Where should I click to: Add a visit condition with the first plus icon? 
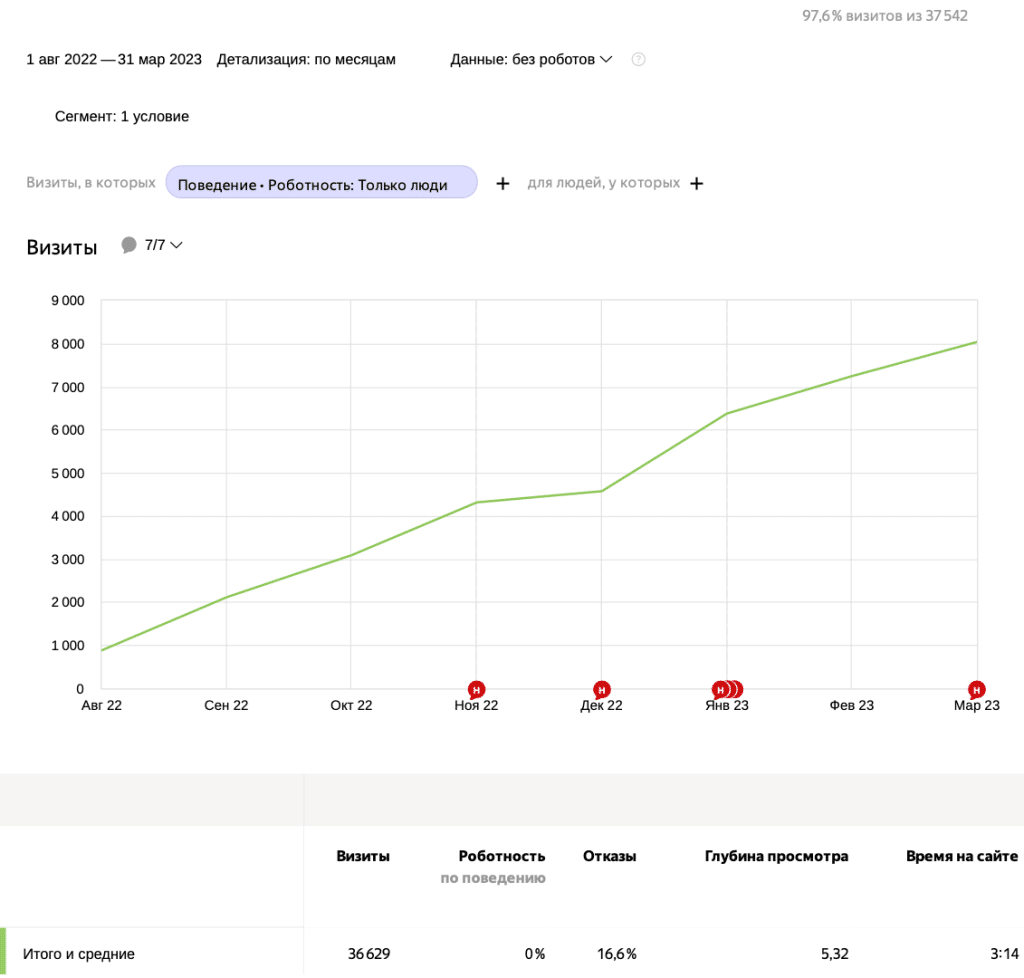tap(502, 183)
